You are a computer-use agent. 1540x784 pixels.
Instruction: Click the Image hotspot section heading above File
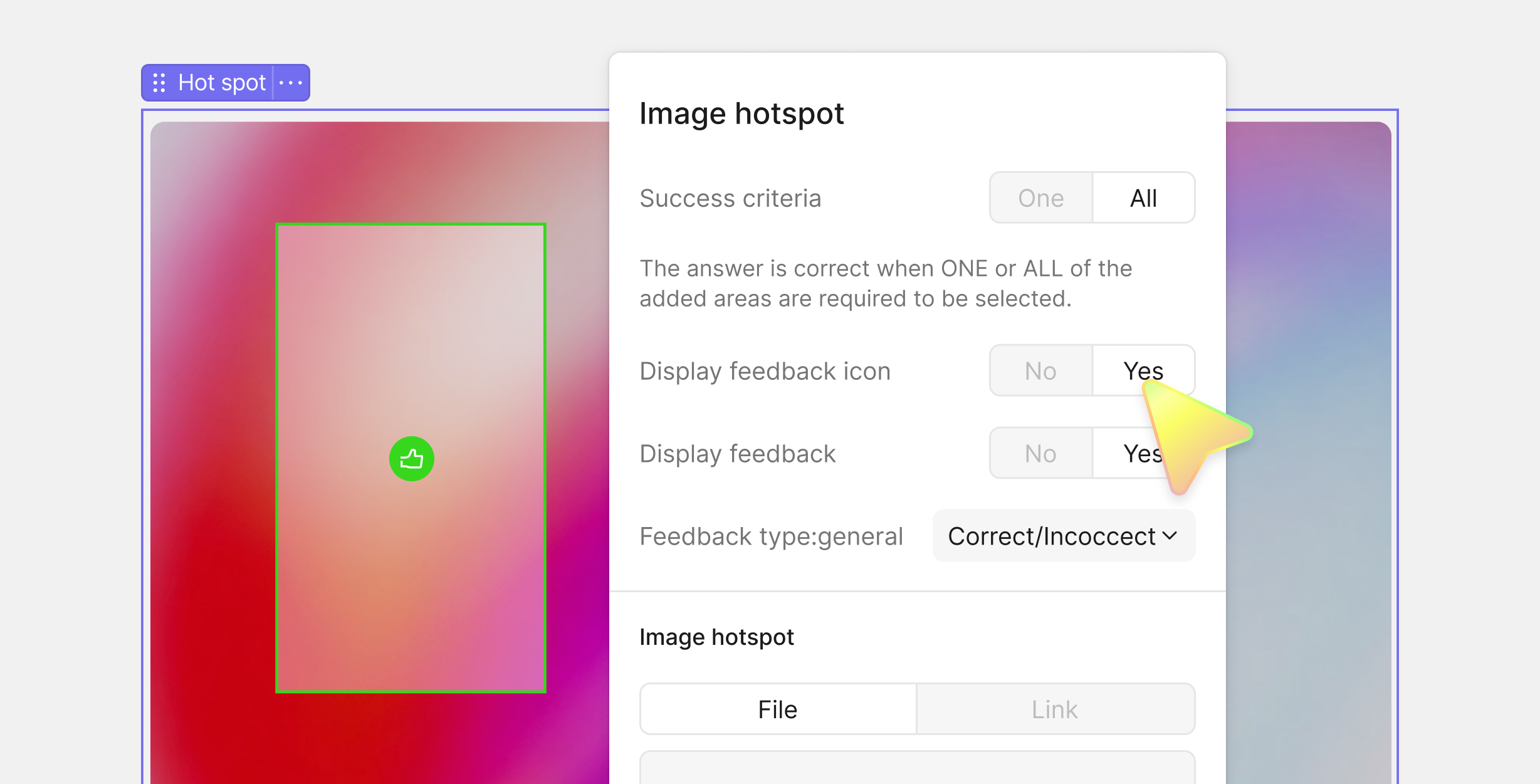pyautogui.click(x=716, y=637)
